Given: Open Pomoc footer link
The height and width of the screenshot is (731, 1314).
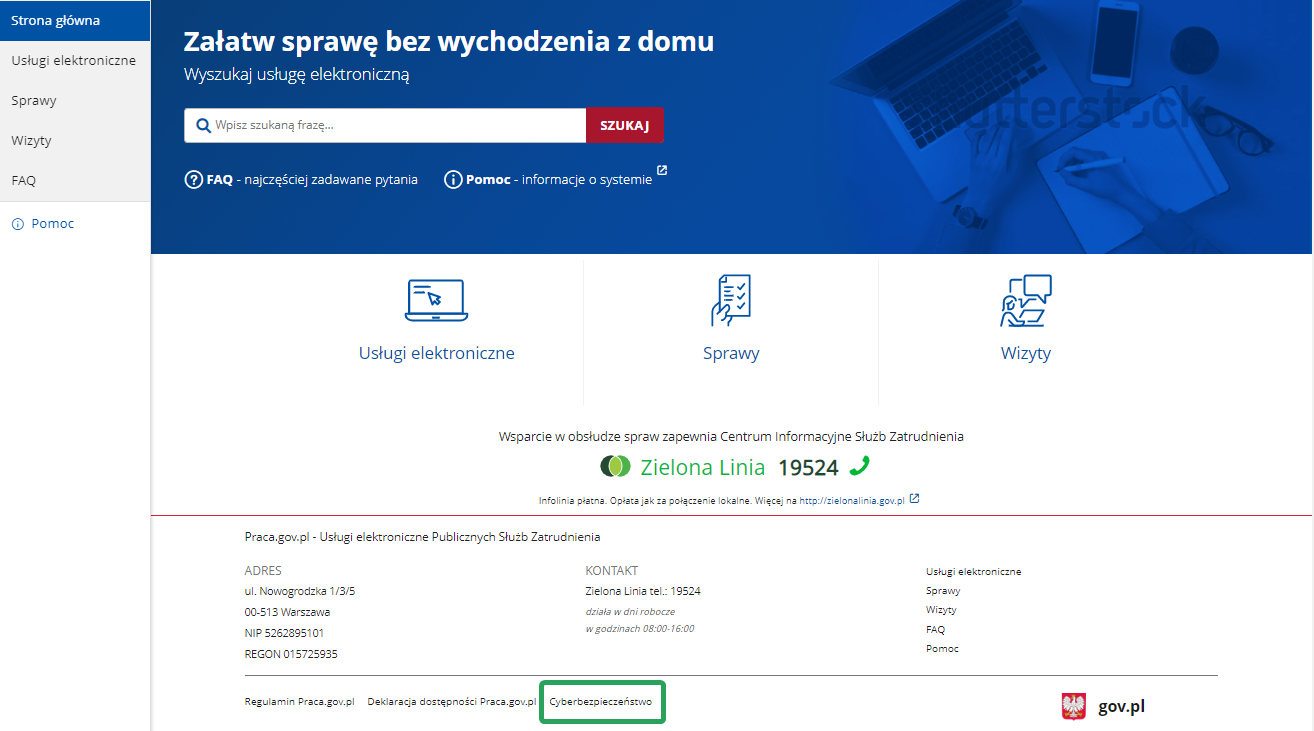Looking at the screenshot, I should (942, 649).
